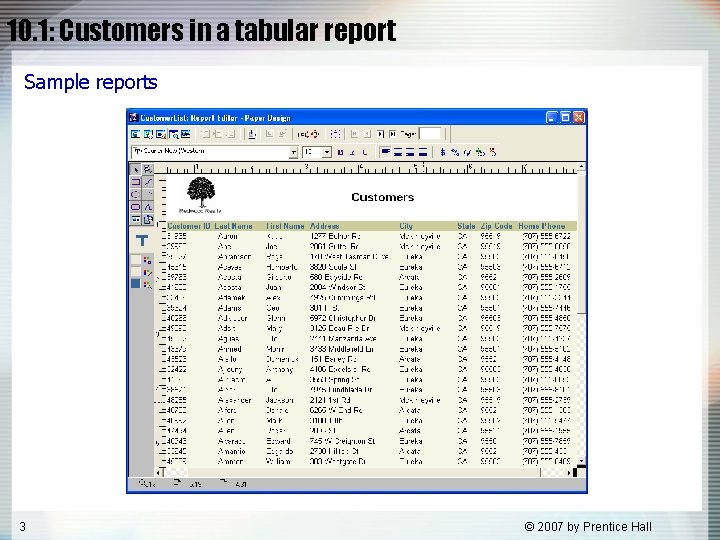Open the font name dropdown
The height and width of the screenshot is (540, 720).
coord(293,152)
